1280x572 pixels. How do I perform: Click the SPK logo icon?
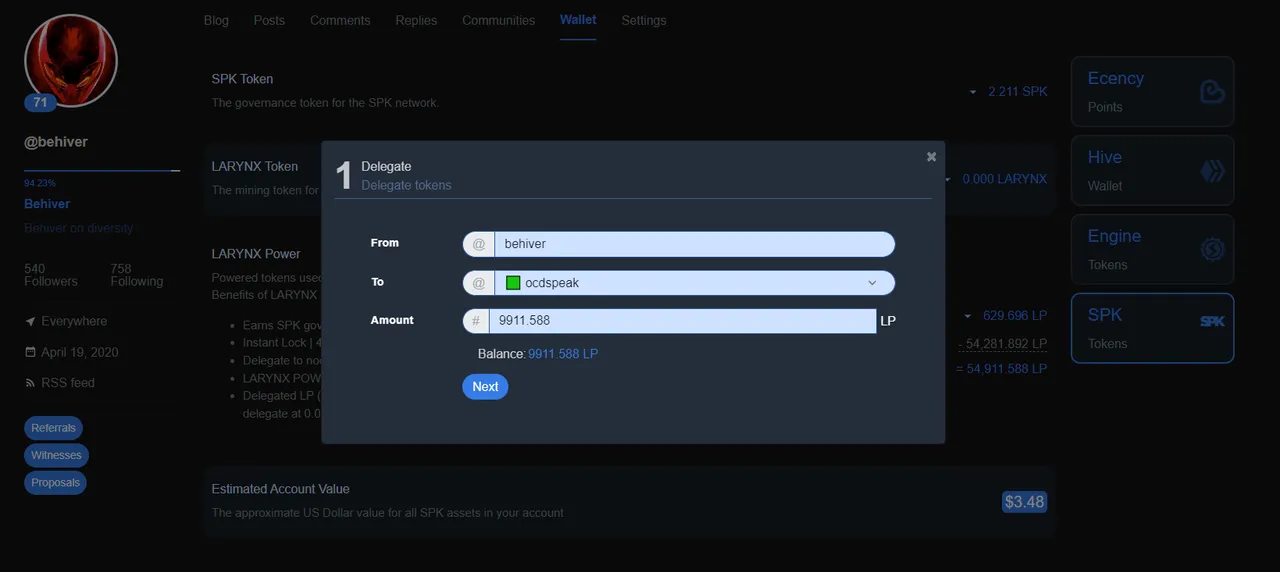1212,321
